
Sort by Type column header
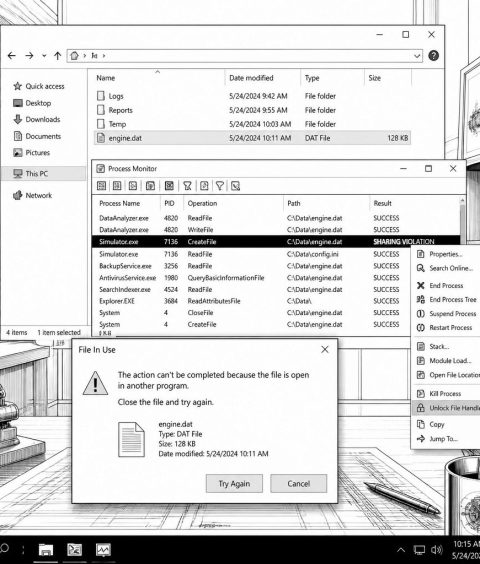pyautogui.click(x=312, y=78)
